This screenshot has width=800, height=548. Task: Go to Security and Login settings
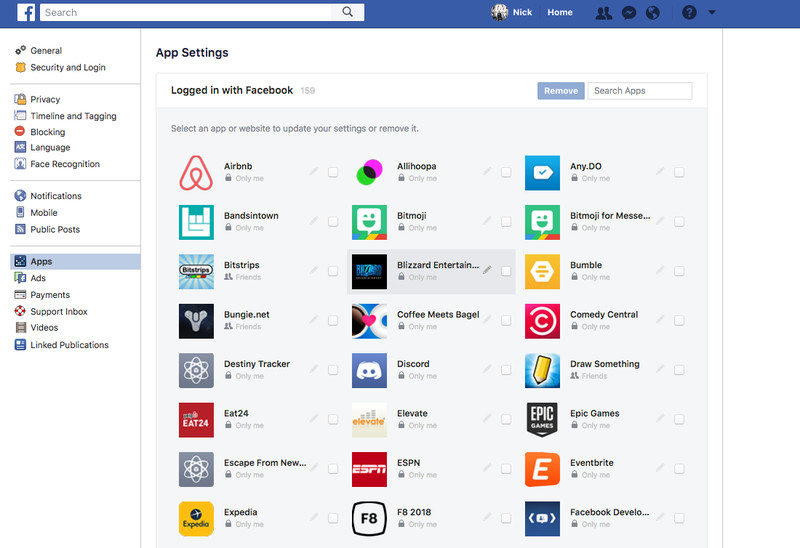pos(68,67)
